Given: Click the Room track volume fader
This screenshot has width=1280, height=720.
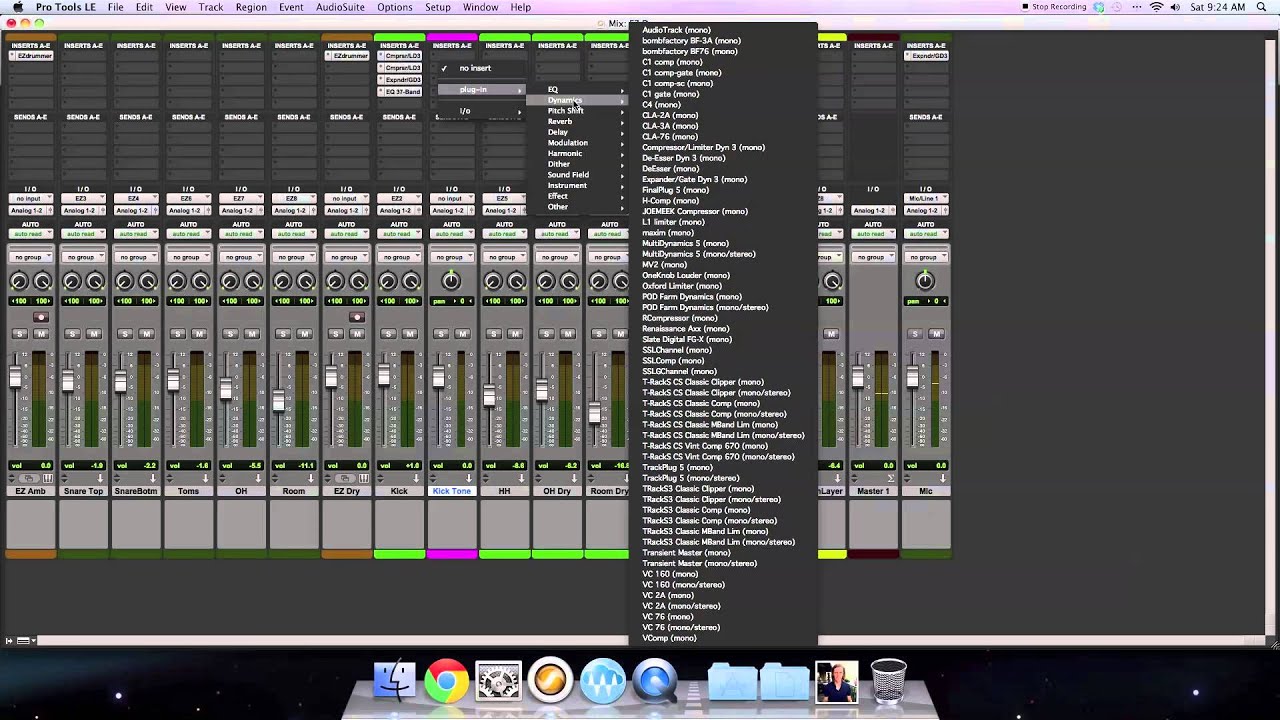Looking at the screenshot, I should tap(278, 402).
